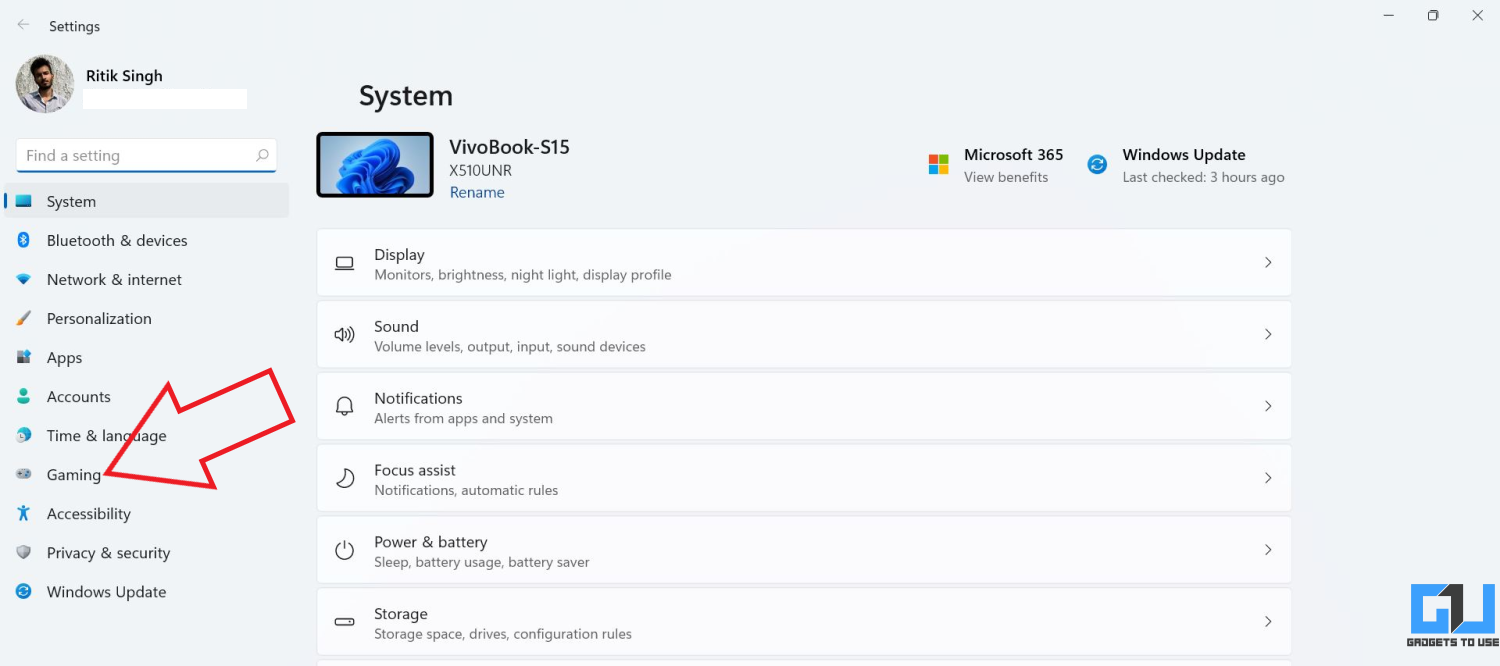Click the Privacy & security shield icon
The width and height of the screenshot is (1500, 666).
click(x=24, y=552)
